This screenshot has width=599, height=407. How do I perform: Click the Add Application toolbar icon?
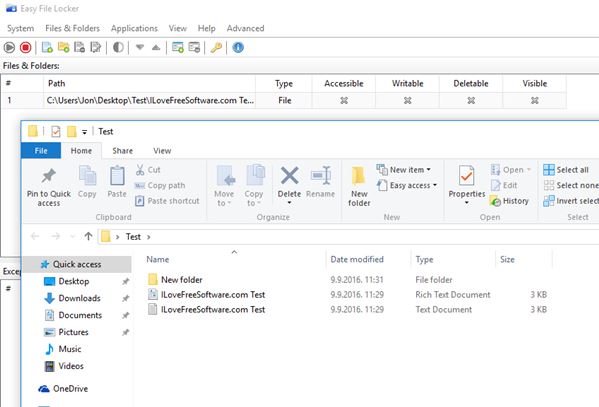click(x=178, y=48)
